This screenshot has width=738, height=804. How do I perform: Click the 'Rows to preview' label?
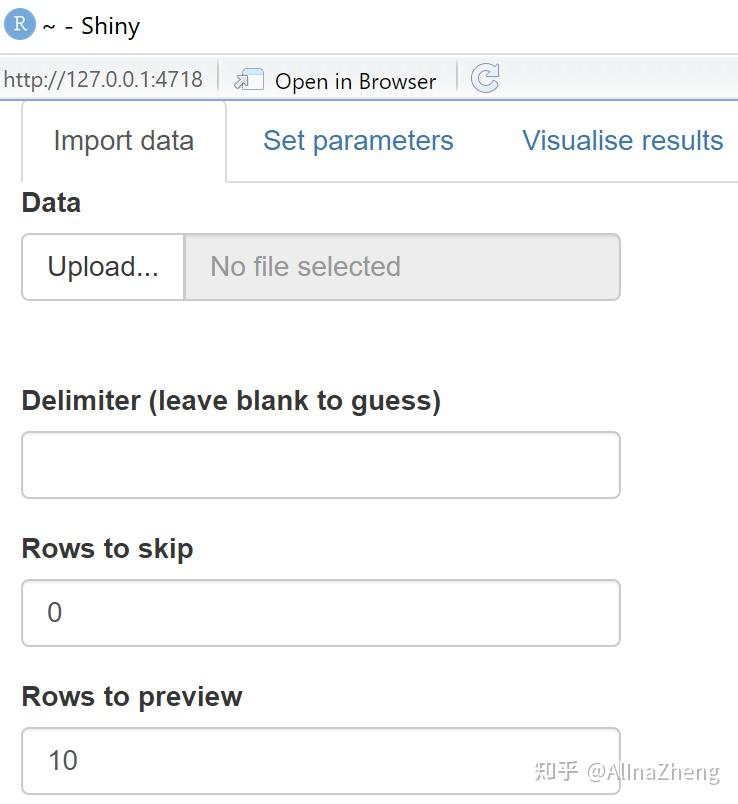[132, 697]
